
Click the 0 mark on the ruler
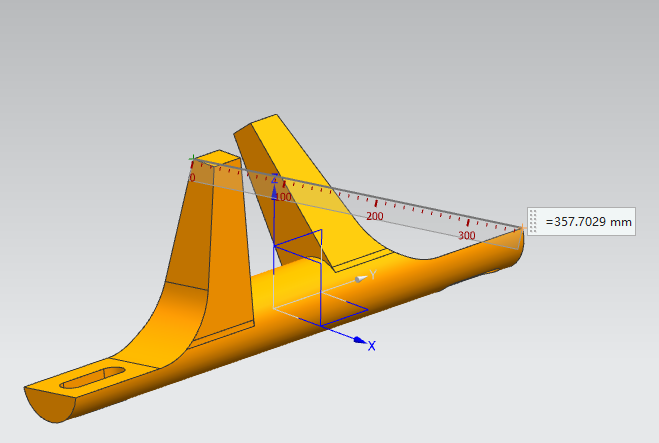[x=193, y=177]
